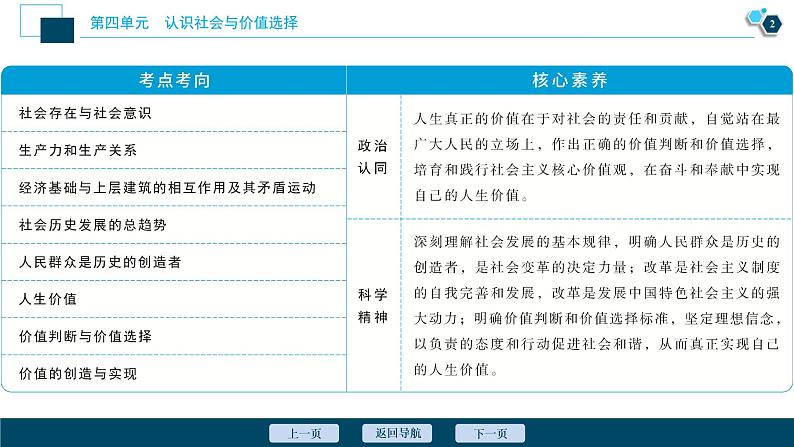Click the 政治认同 label cell
This screenshot has height=447, width=794.
tap(373, 157)
